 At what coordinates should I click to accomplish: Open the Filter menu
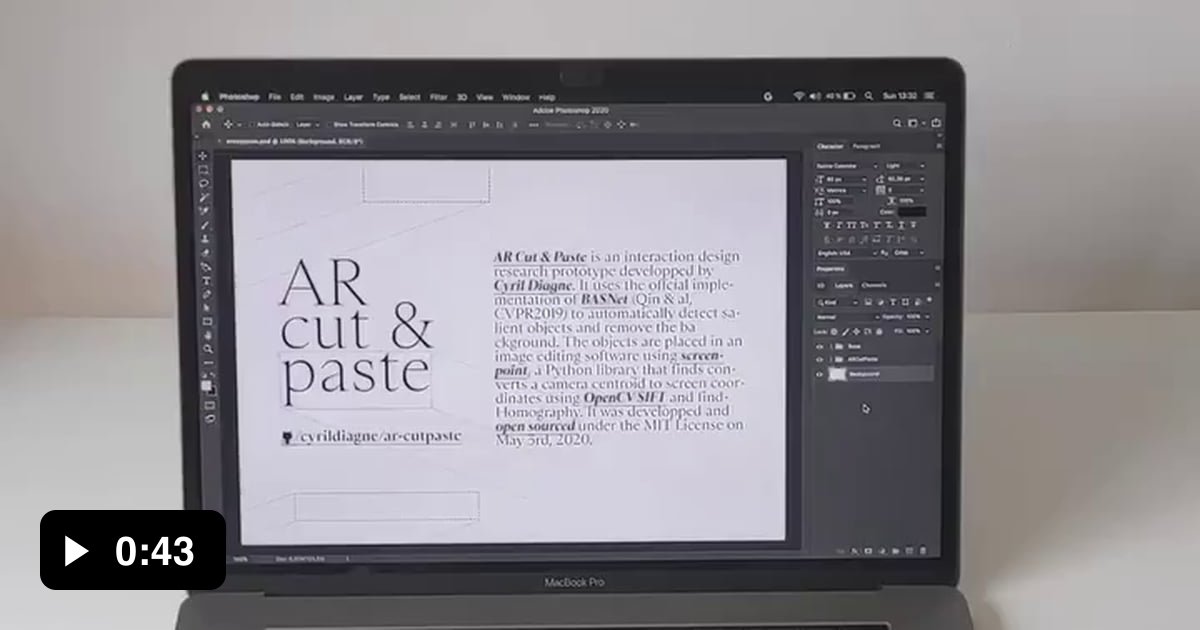(438, 97)
